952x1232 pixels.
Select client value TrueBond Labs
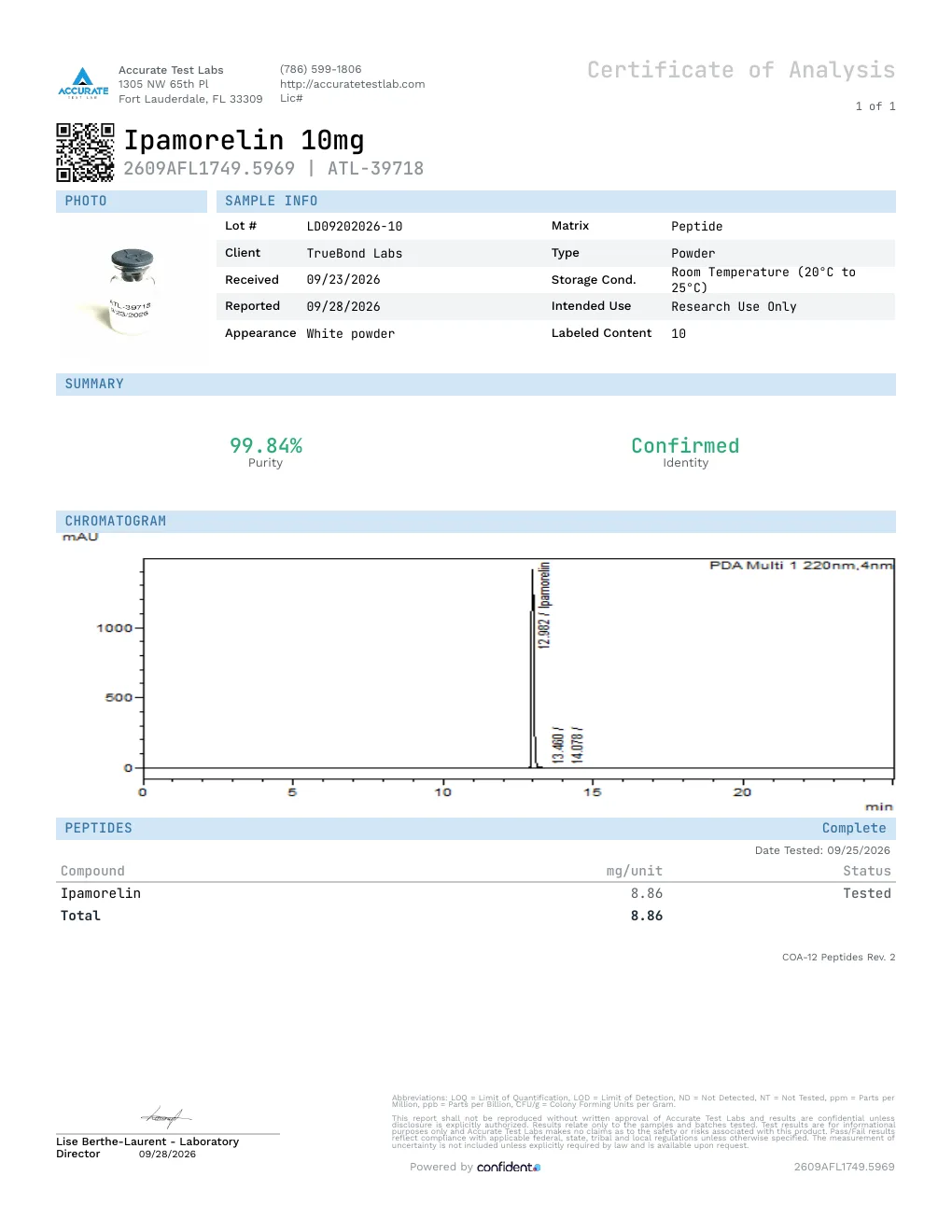[x=355, y=254]
